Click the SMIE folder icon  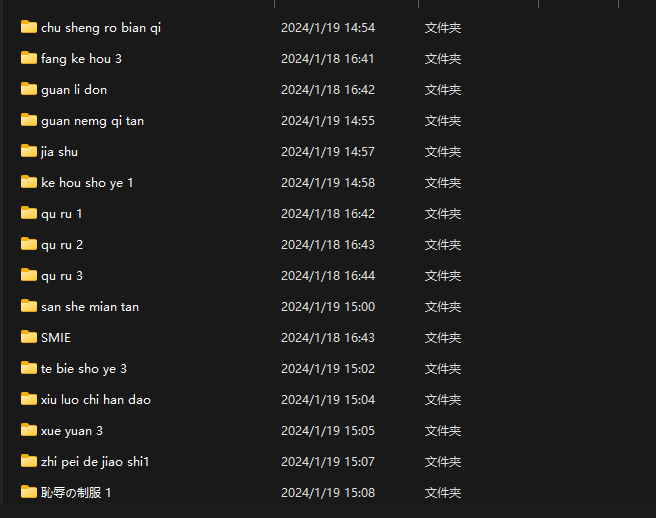point(28,337)
